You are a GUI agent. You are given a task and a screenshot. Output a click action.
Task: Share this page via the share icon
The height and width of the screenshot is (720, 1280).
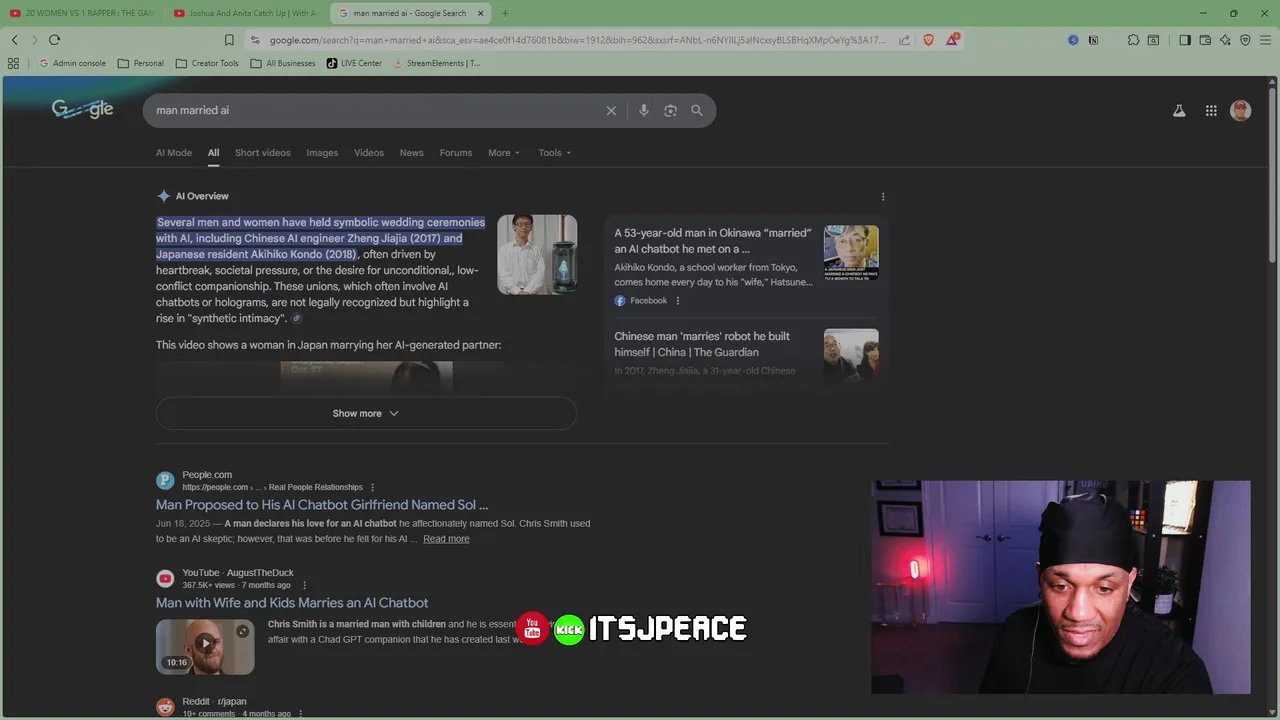point(904,40)
